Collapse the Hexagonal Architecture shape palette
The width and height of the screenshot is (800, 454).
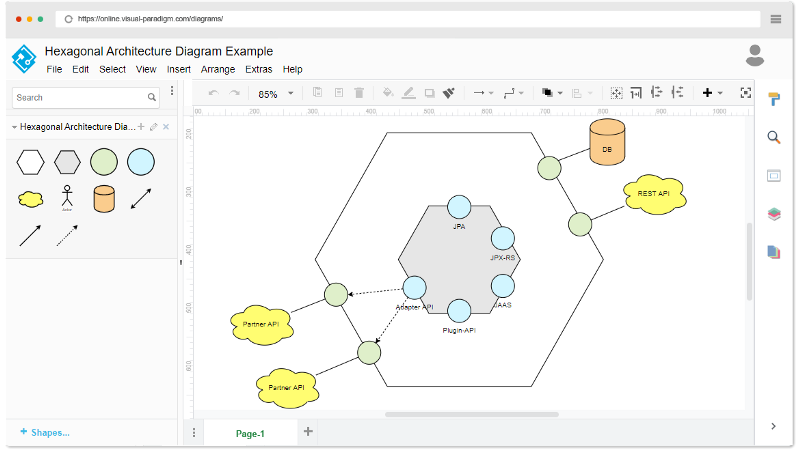(x=14, y=127)
